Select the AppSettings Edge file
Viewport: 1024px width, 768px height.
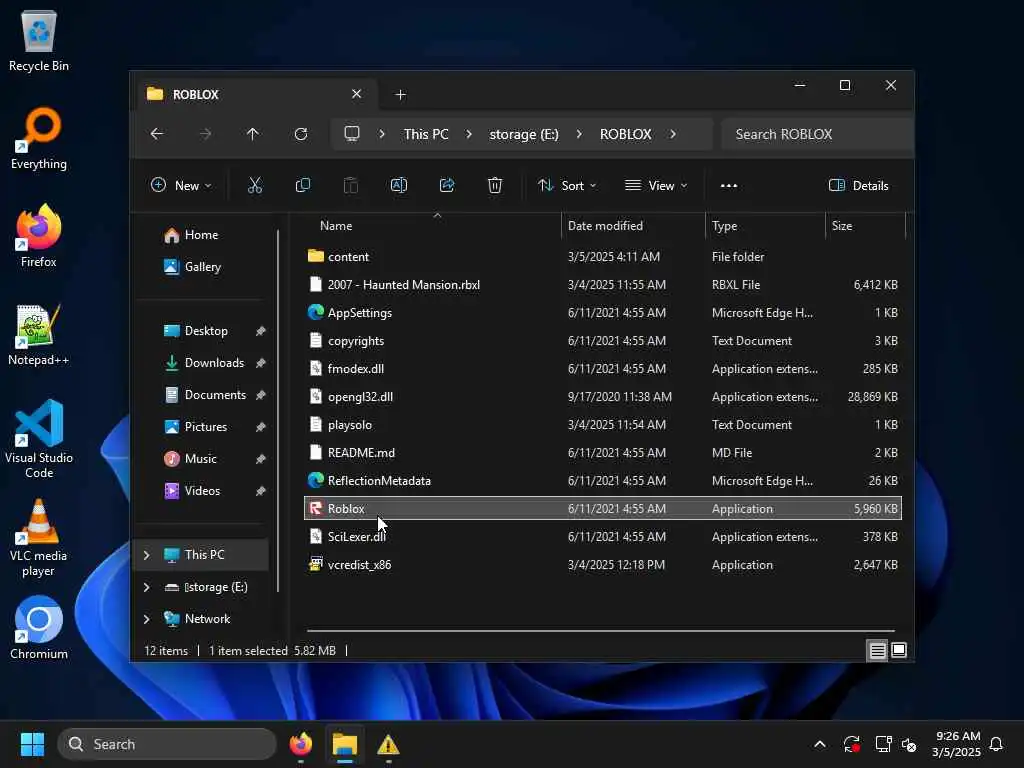tap(603, 313)
